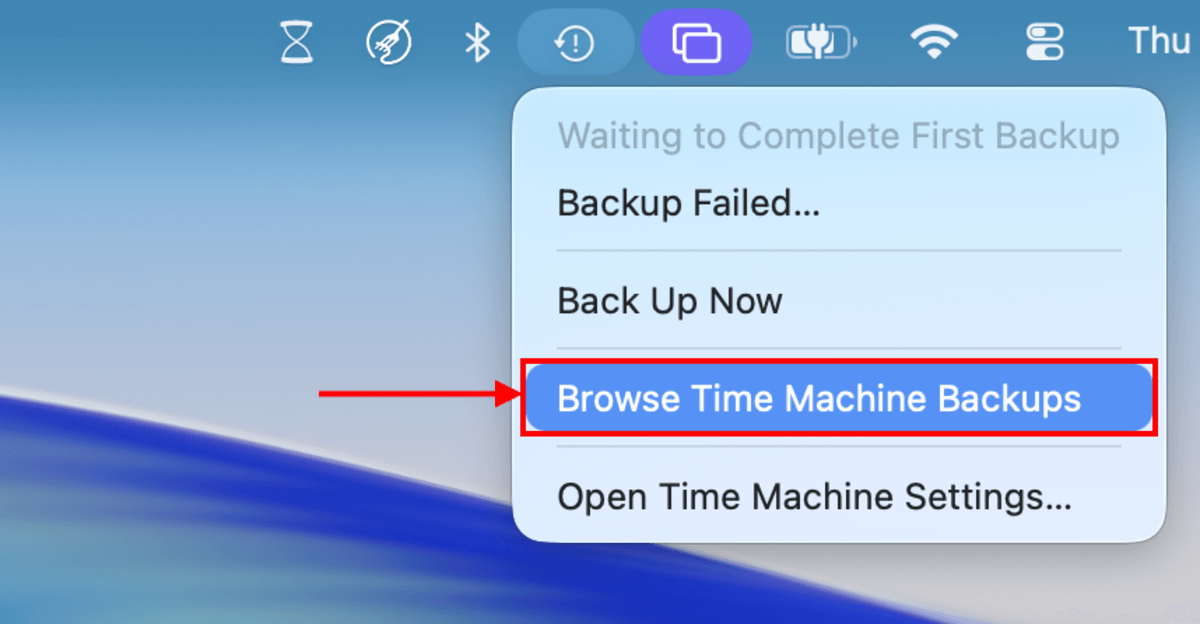Choose Open Time Machine Settings

[815, 496]
